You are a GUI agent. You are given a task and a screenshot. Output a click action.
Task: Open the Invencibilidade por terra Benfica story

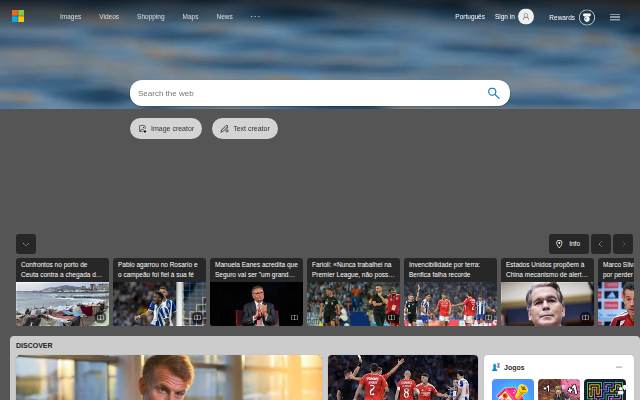tap(450, 292)
